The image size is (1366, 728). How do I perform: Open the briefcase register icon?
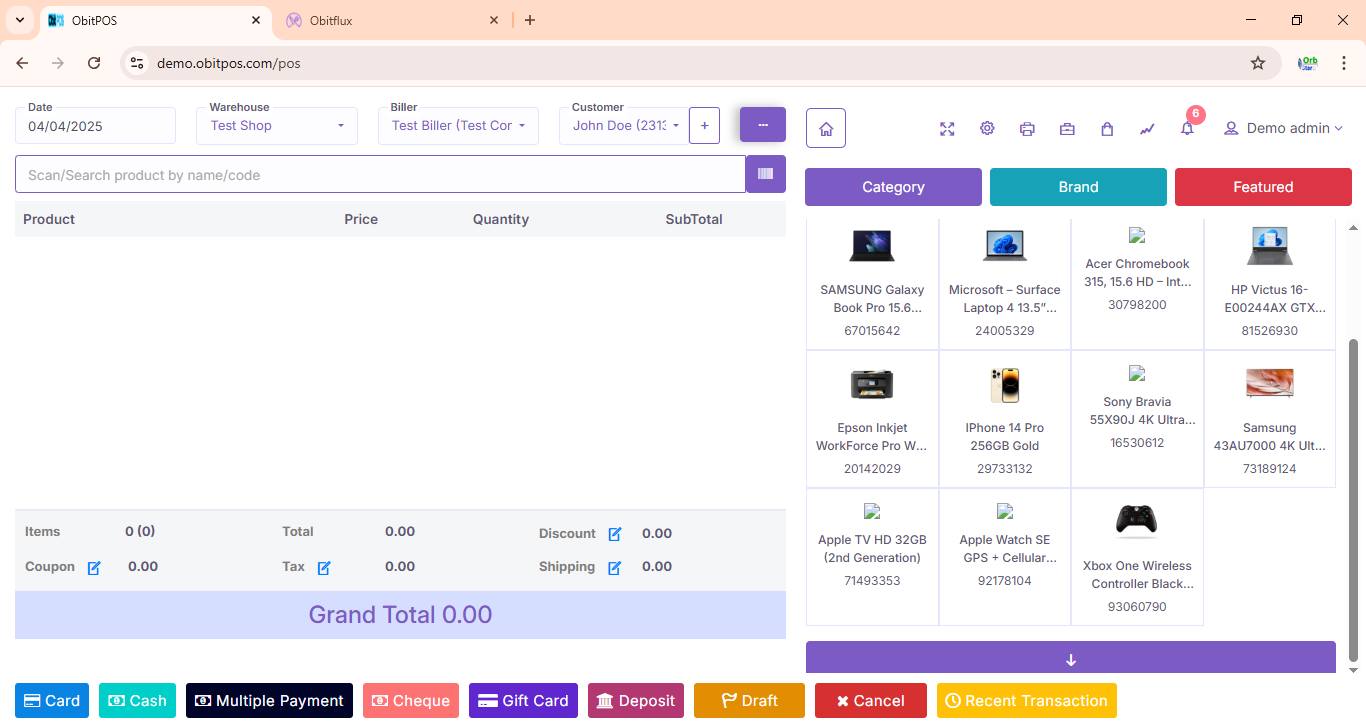[x=1067, y=129]
